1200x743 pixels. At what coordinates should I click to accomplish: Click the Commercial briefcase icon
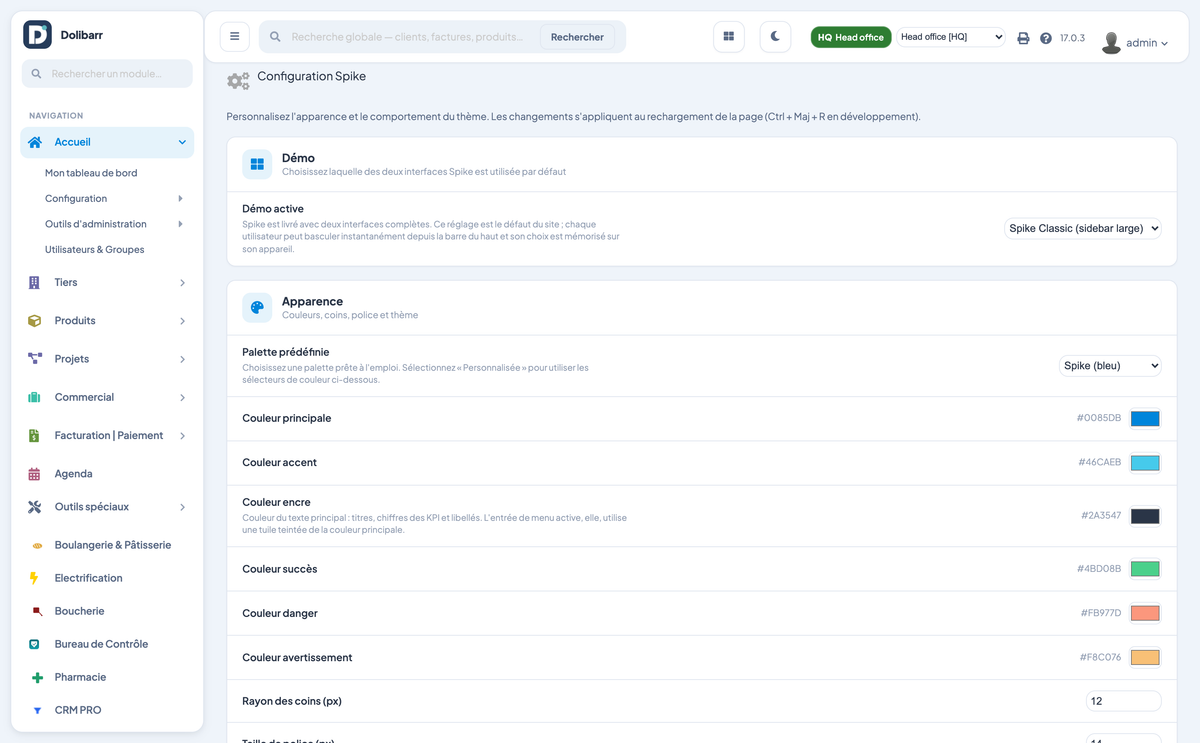point(34,397)
